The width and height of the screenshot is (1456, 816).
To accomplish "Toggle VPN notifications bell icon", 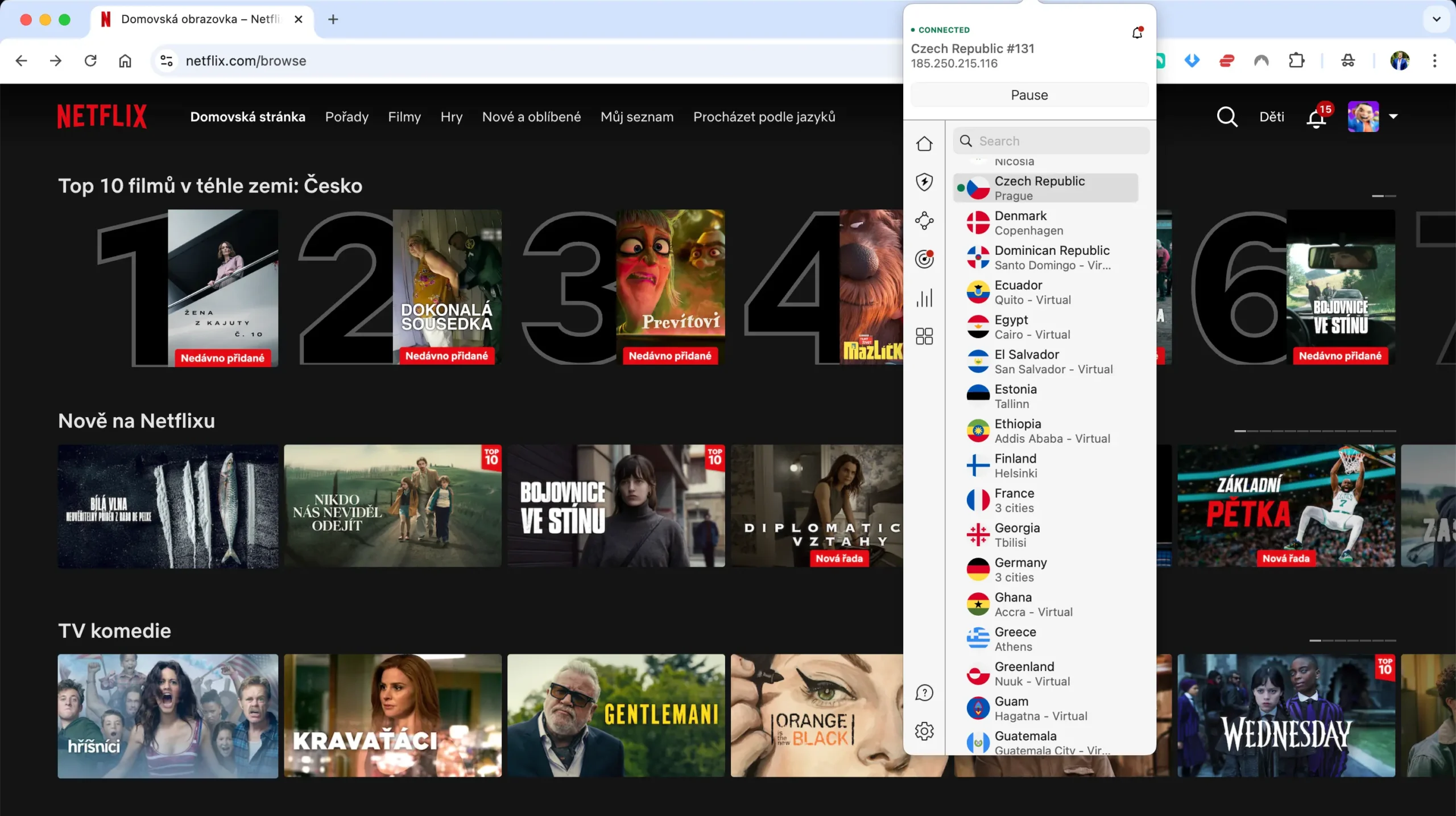I will [1137, 32].
